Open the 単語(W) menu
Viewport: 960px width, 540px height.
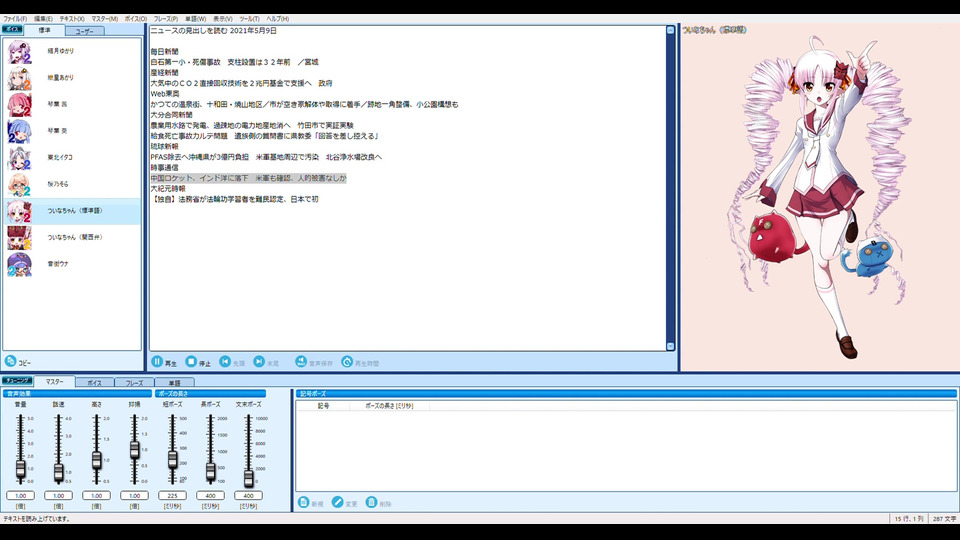(x=195, y=19)
